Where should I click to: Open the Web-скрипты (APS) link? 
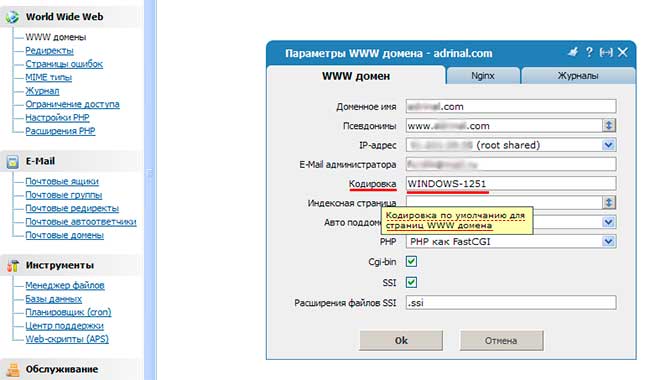pyautogui.click(x=67, y=339)
